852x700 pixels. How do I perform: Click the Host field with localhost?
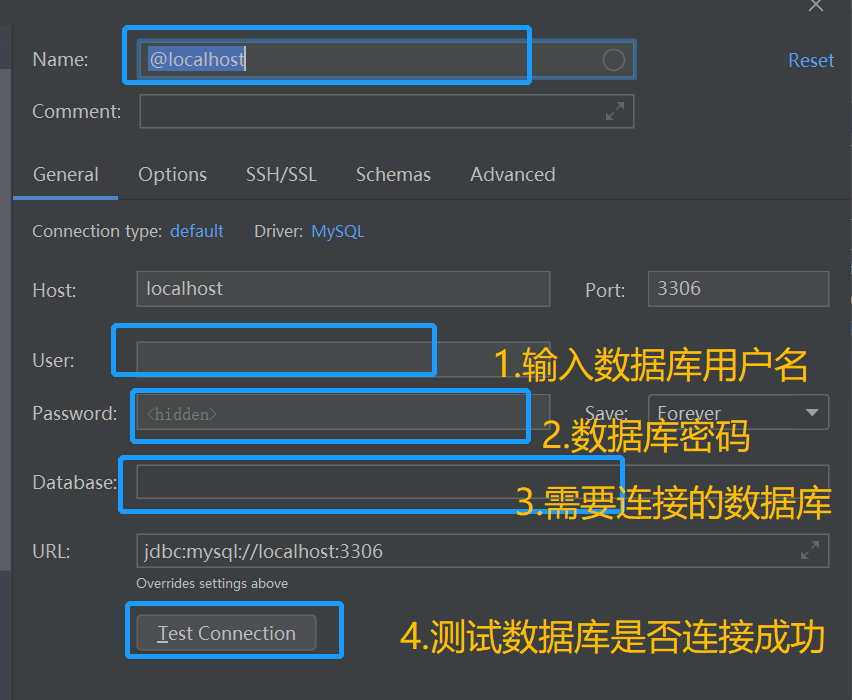pos(343,289)
